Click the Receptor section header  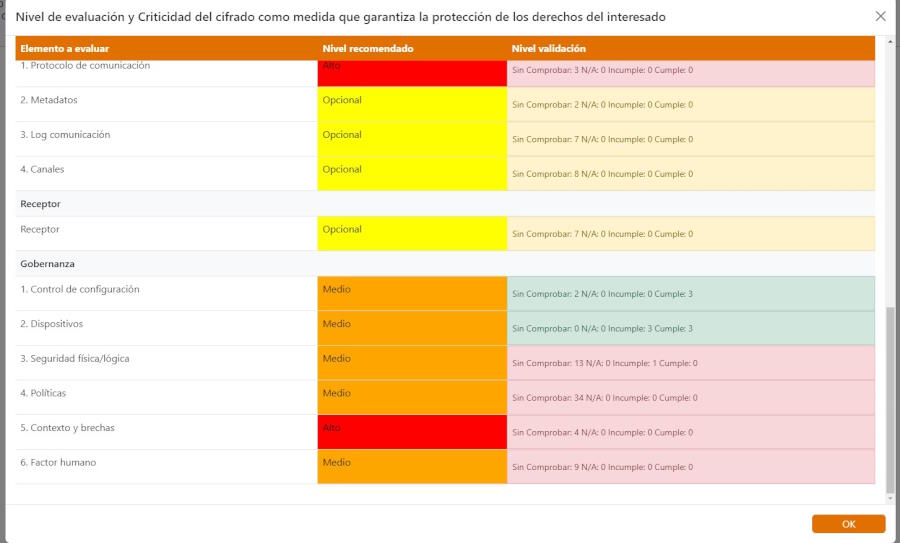pyautogui.click(x=40, y=204)
